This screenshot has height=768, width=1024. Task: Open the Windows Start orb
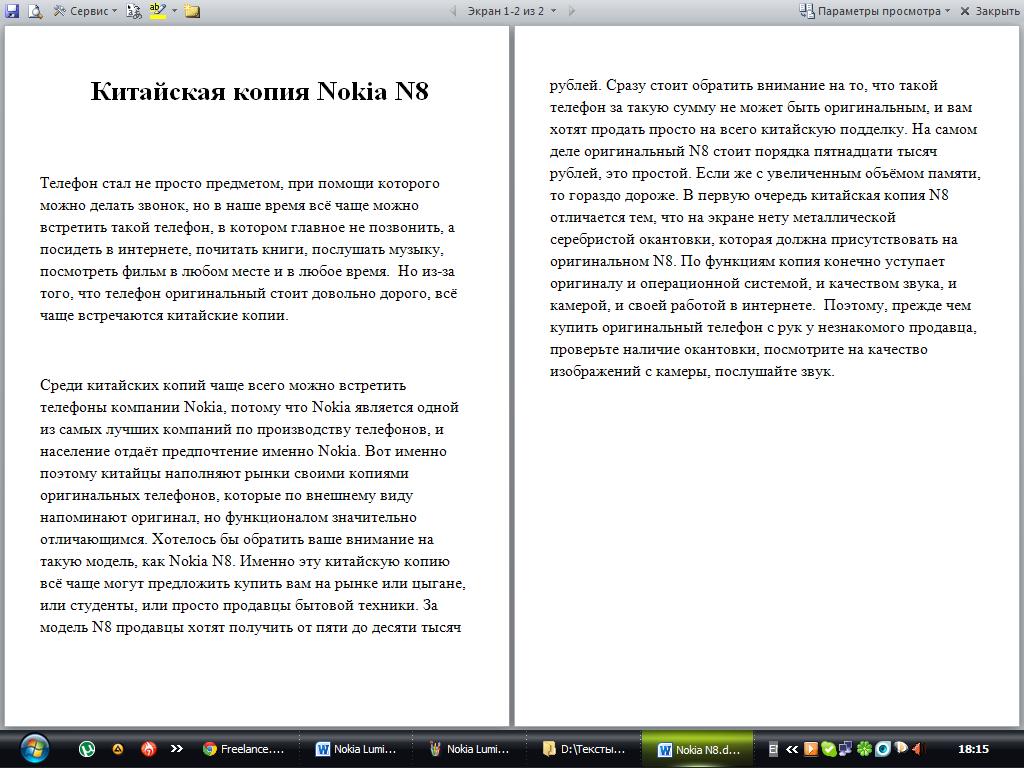[x=33, y=748]
